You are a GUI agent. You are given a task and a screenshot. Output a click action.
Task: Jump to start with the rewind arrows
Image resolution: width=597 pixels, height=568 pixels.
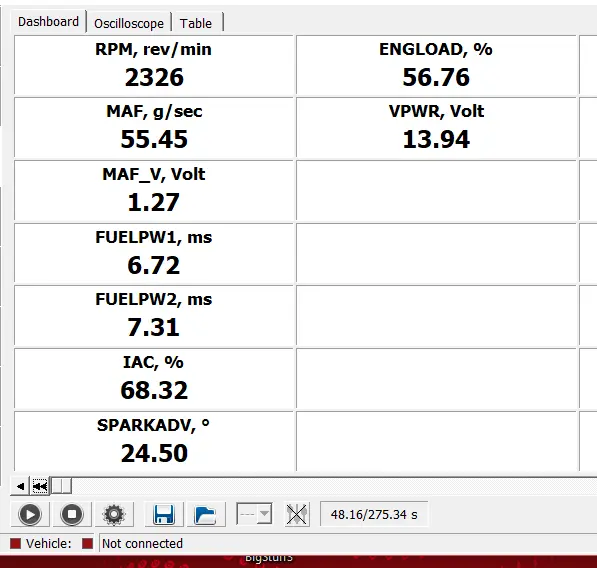click(40, 486)
